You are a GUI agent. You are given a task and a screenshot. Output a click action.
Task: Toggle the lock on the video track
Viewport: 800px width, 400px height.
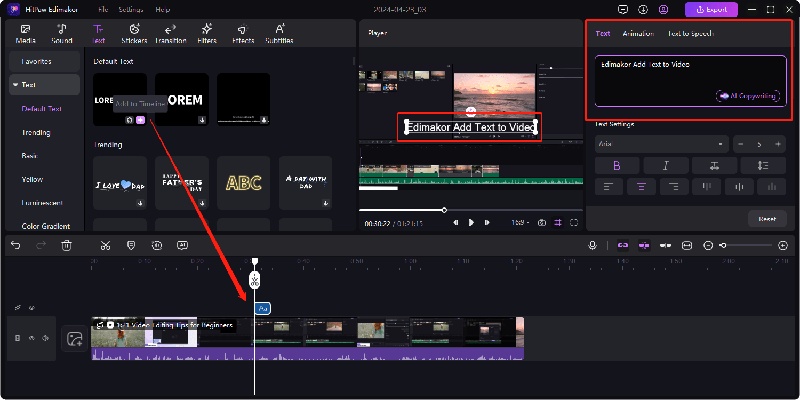17,338
